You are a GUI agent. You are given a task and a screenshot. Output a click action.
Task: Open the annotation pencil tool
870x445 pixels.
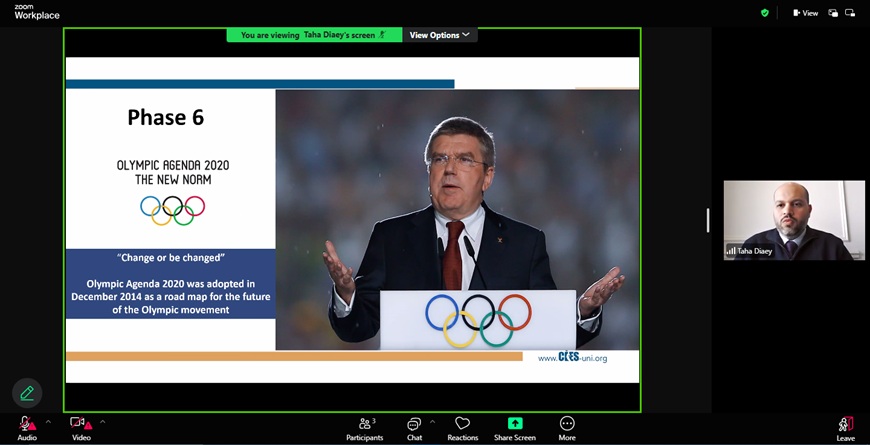click(x=27, y=393)
